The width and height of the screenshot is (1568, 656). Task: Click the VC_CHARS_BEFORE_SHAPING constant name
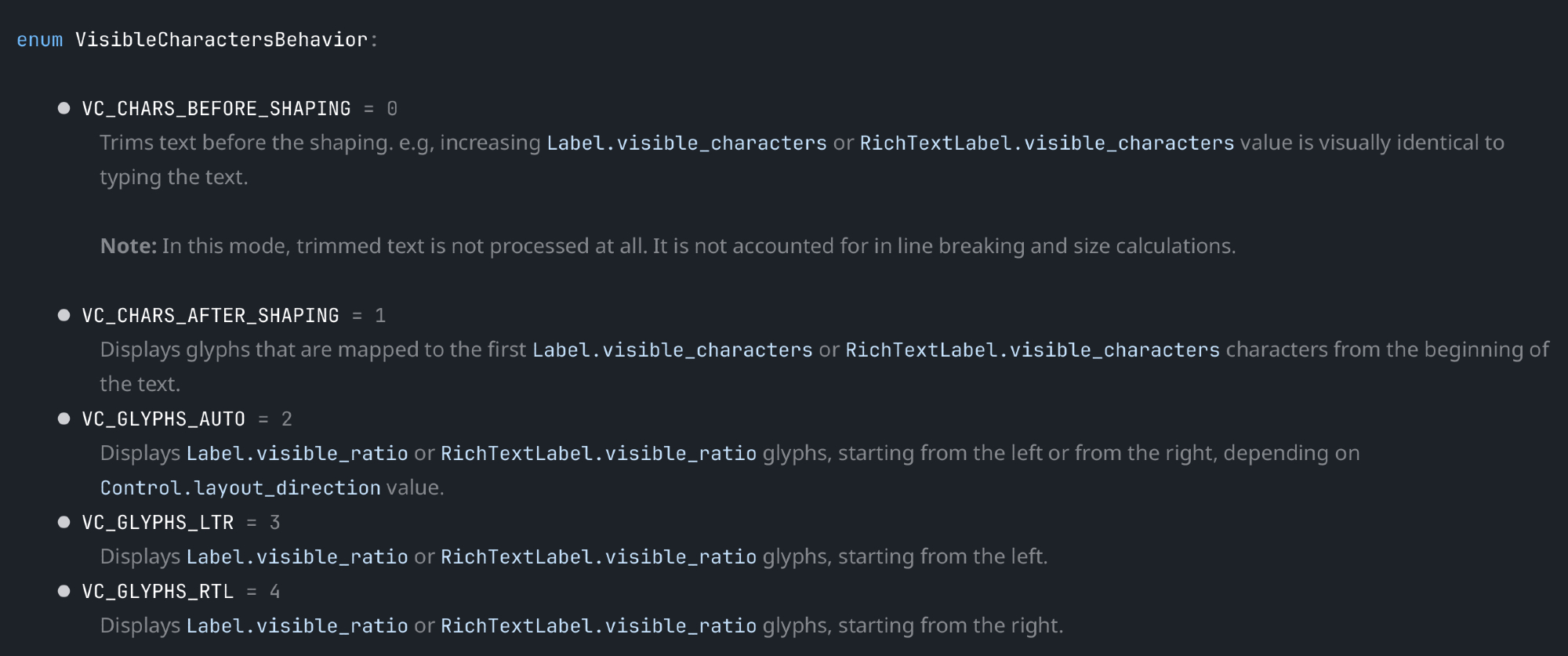(x=216, y=109)
